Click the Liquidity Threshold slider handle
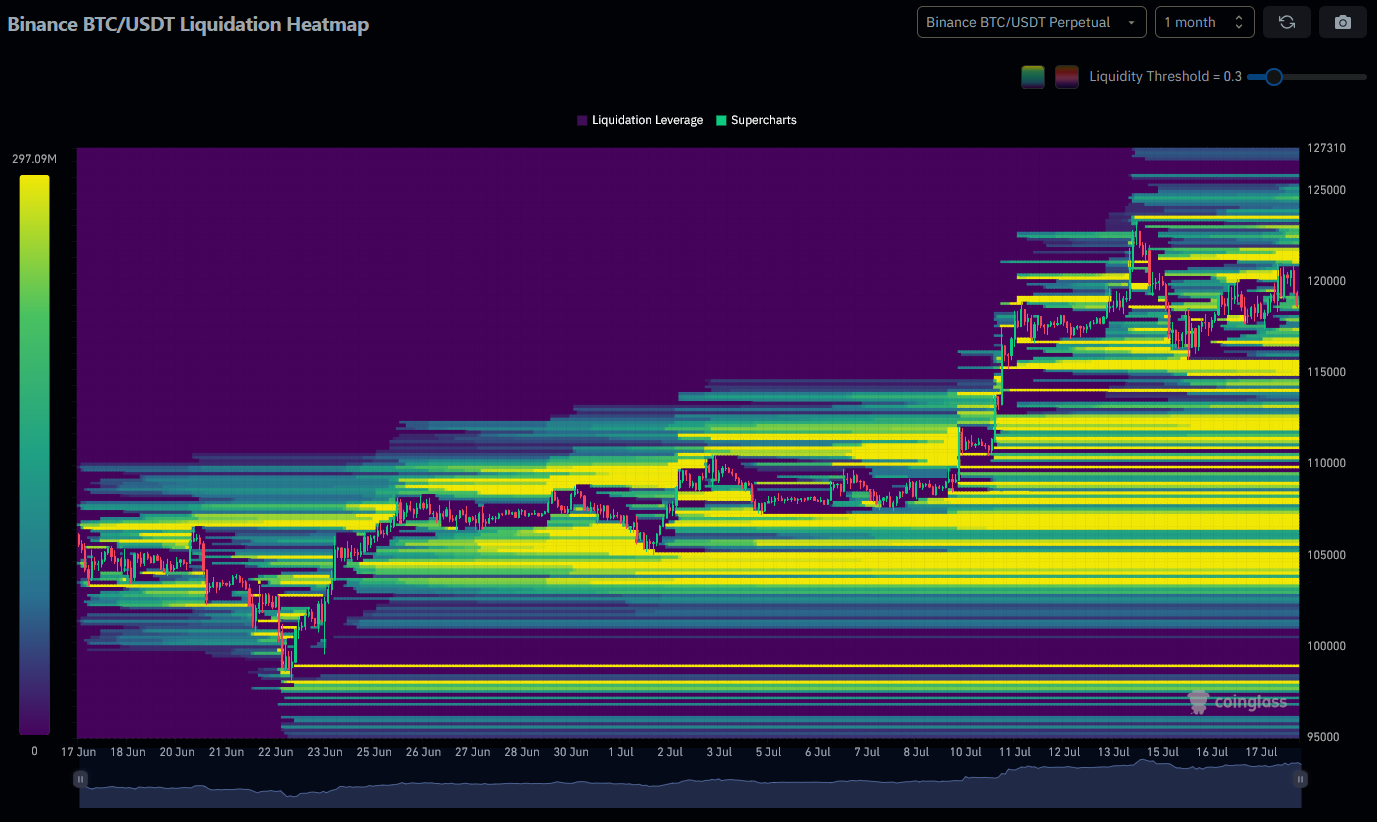Screen dimensions: 1377x822 click(x=1273, y=77)
